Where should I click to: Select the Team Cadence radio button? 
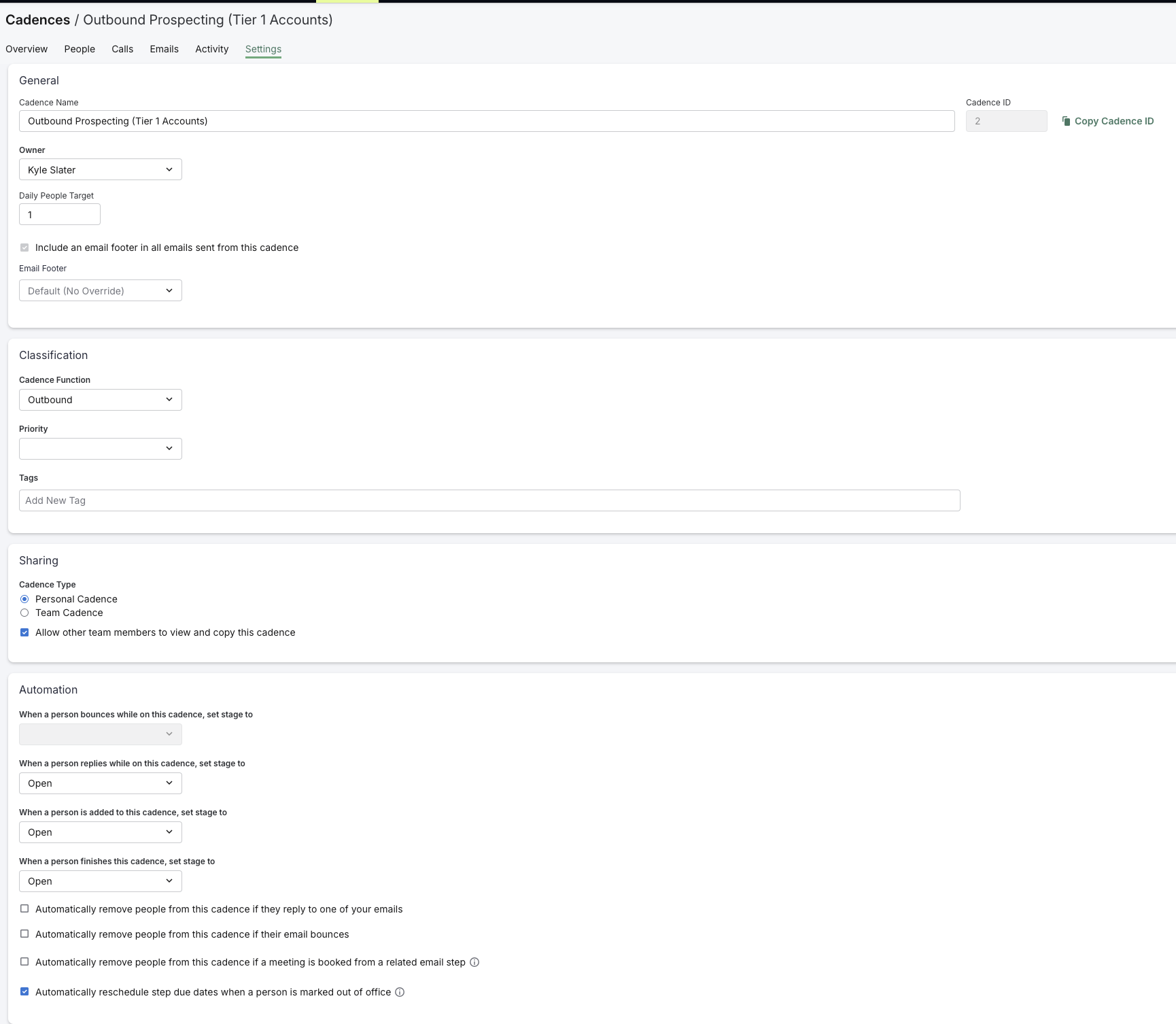[24, 613]
